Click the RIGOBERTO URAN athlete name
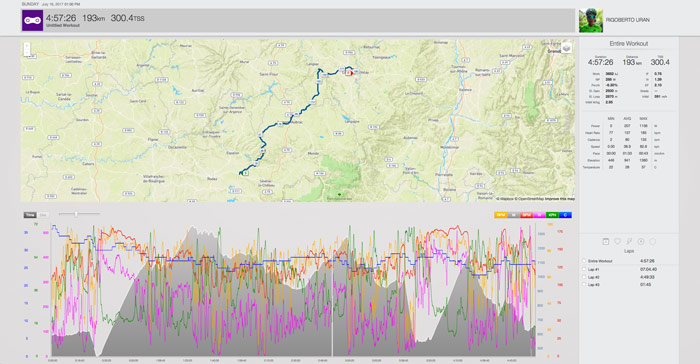 pos(627,20)
